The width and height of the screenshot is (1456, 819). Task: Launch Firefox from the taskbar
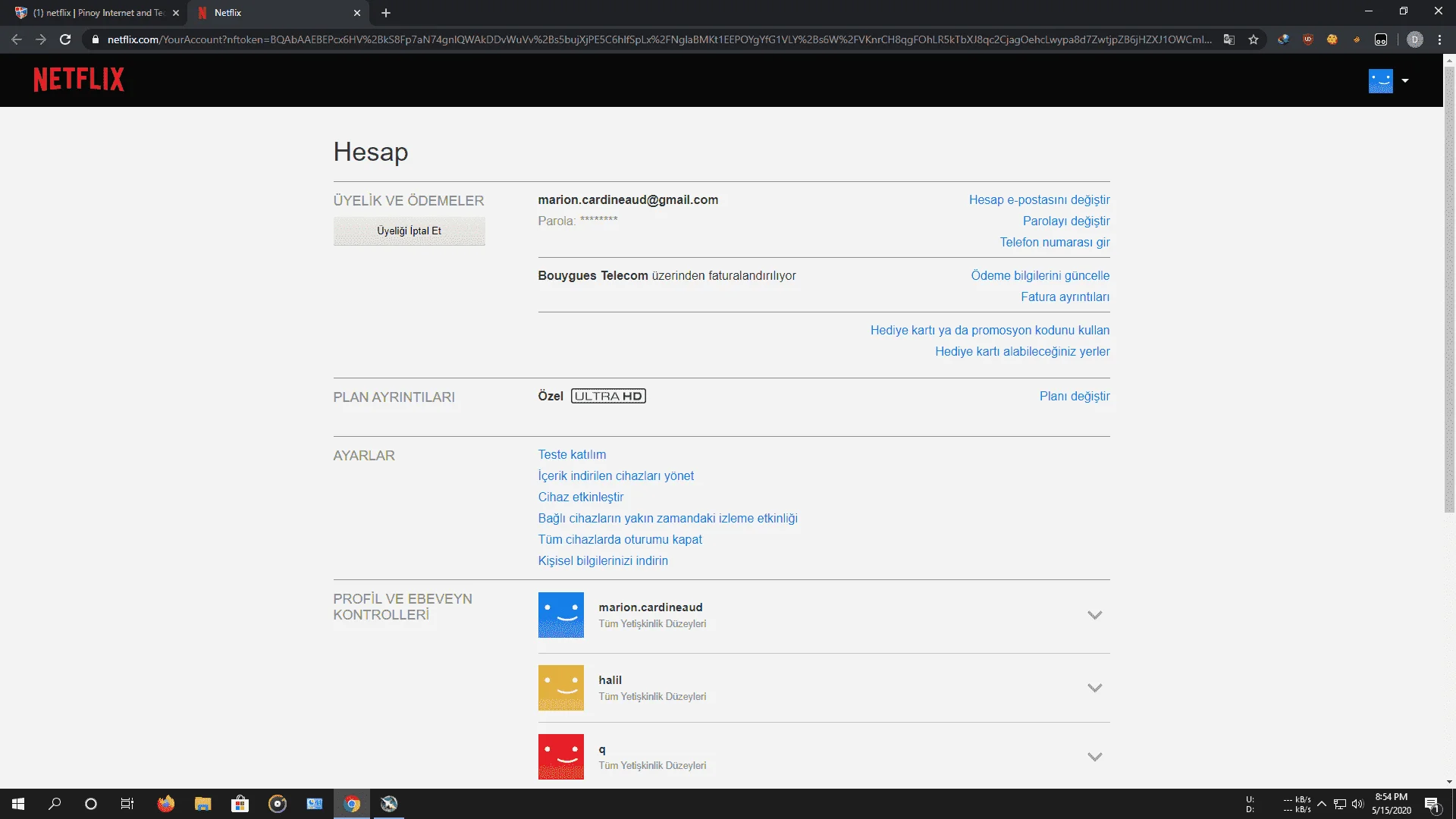[x=165, y=804]
